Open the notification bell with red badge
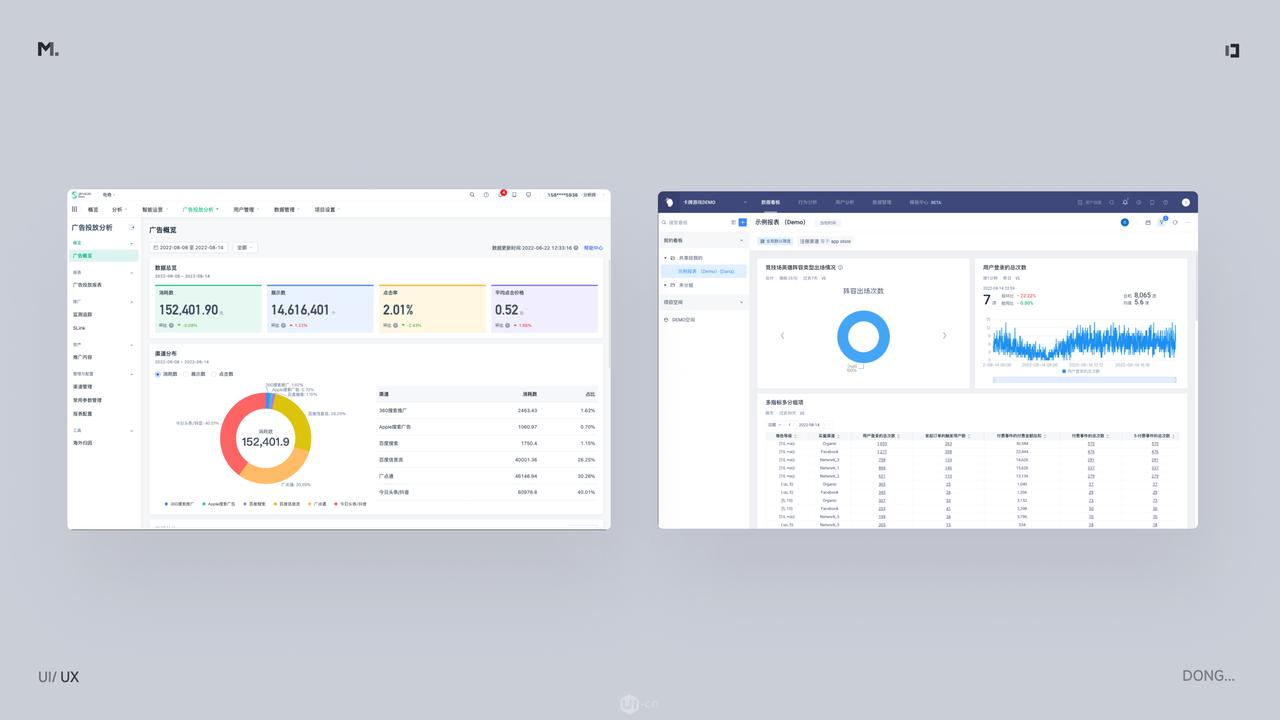This screenshot has height=720, width=1280. point(501,195)
